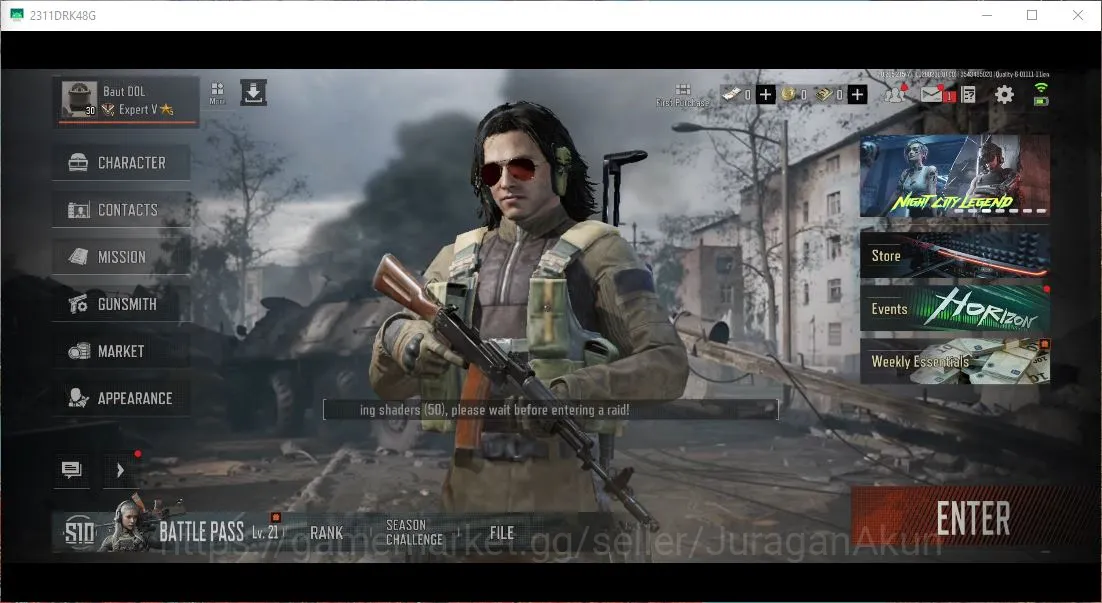Open the BATTLE PASS tab
Viewport: 1102px width, 603px height.
click(x=201, y=532)
